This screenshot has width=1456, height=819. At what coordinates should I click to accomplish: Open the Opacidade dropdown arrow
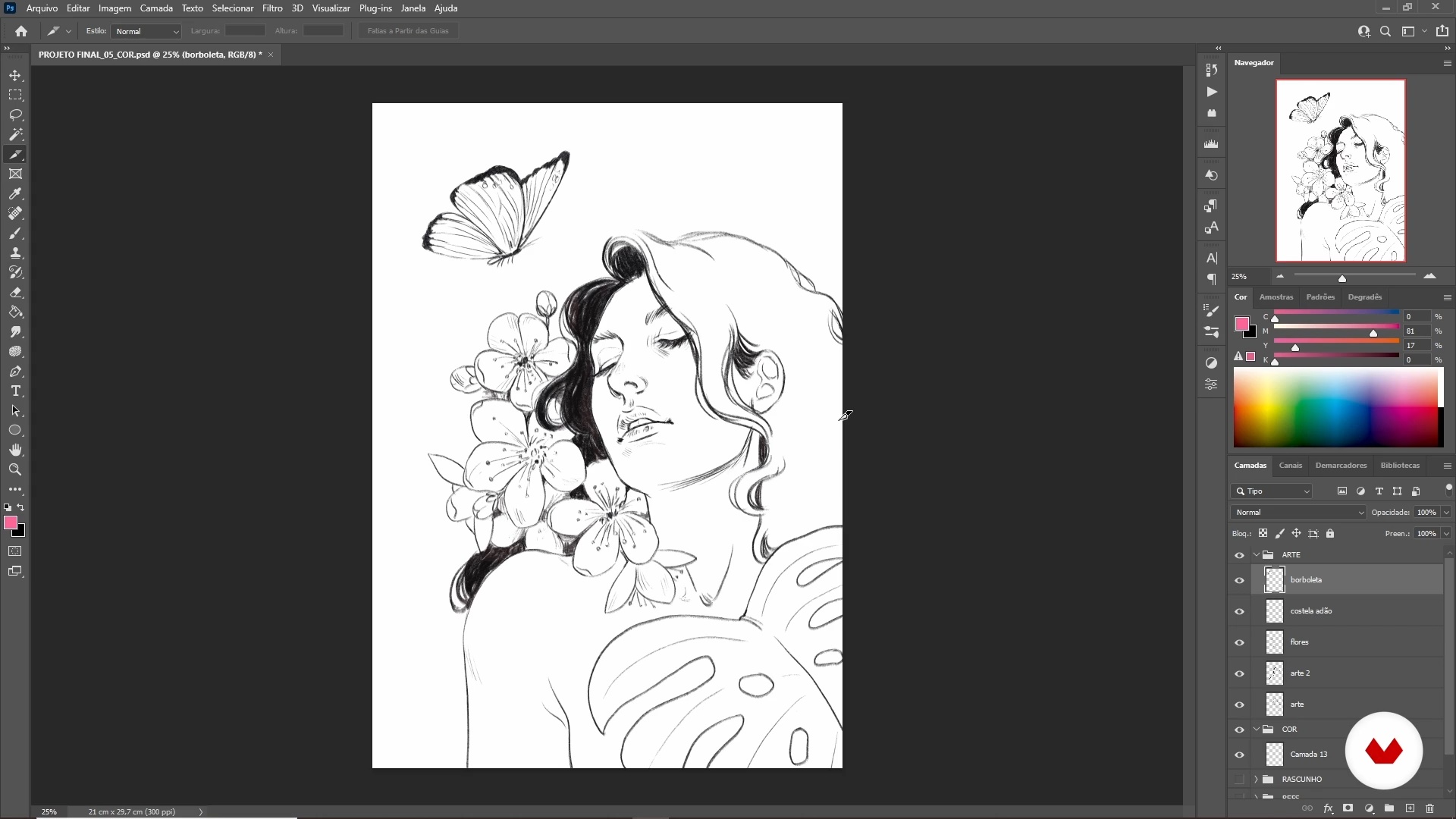[1446, 513]
